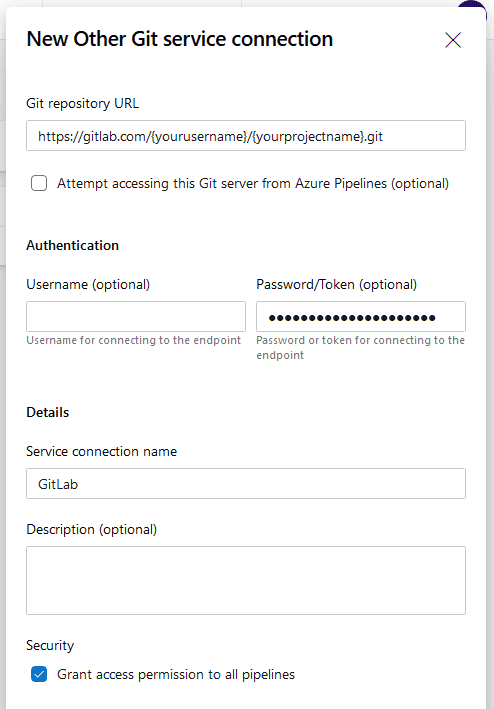This screenshot has width=494, height=709.
Task: Focus the Username (optional) text box
Action: [x=136, y=317]
